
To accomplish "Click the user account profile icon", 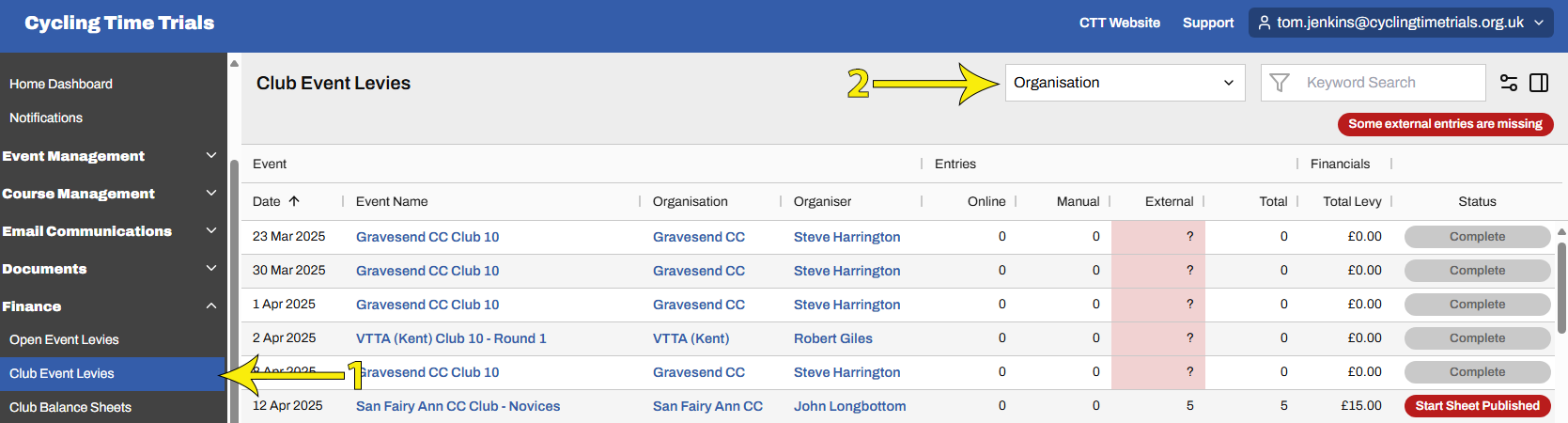I will point(1265,23).
